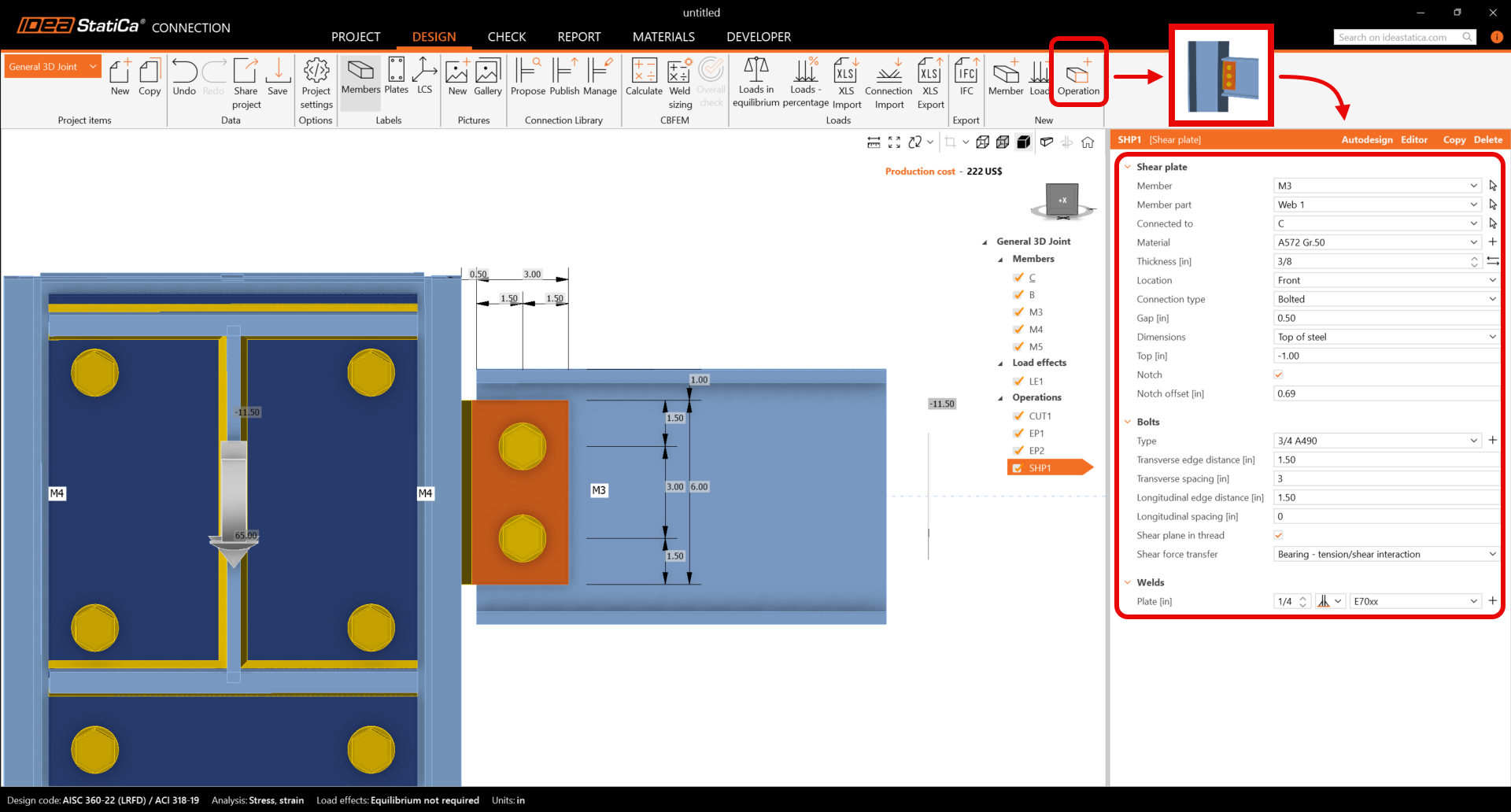Toggle Shear plane in thread checkbox
This screenshot has height=812, width=1511.
(1278, 535)
